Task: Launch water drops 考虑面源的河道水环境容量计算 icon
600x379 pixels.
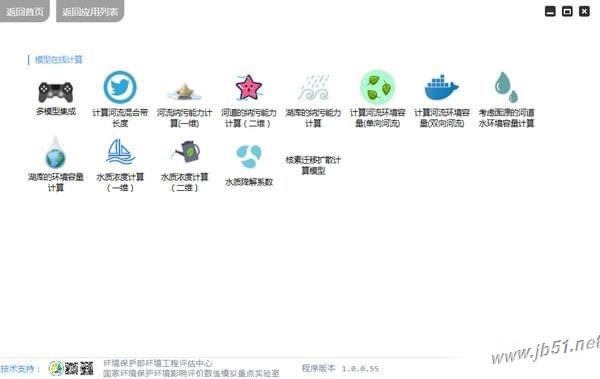Action: [506, 87]
